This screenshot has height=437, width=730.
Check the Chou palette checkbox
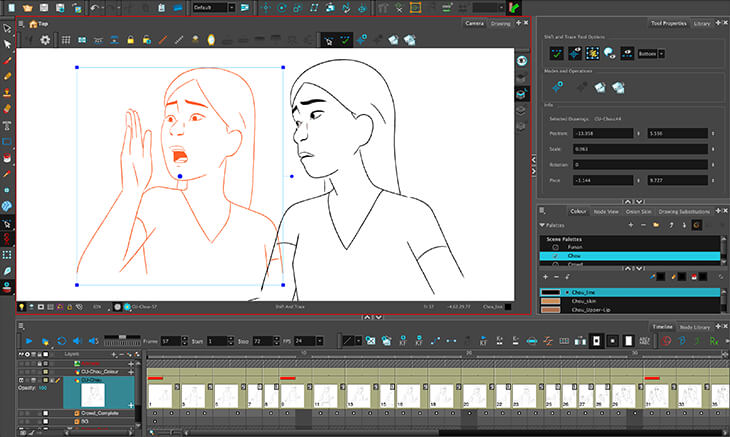(555, 256)
